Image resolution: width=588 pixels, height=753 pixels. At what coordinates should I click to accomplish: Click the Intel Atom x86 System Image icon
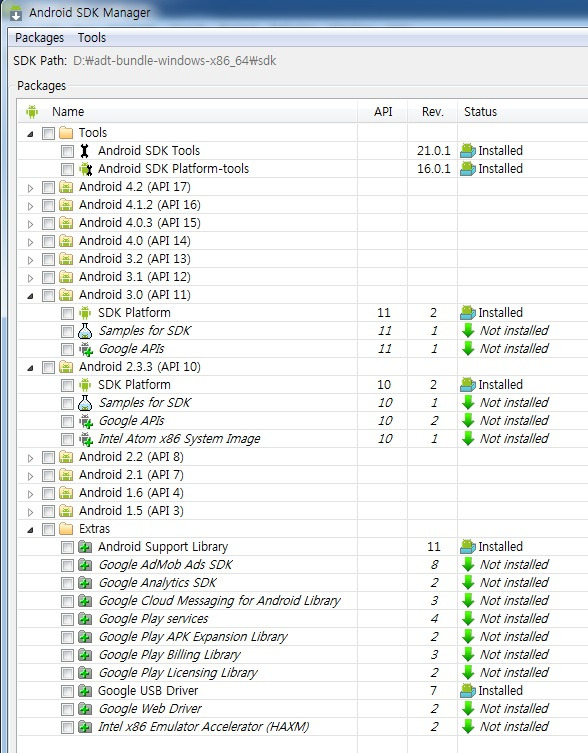86,439
